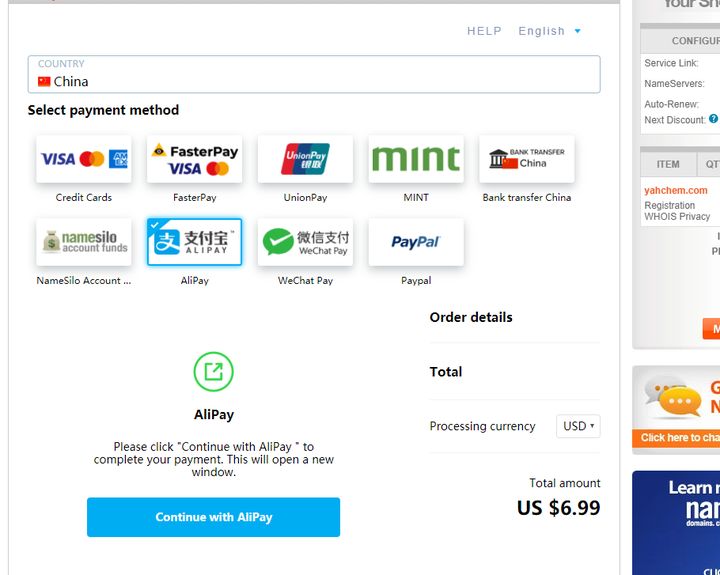Open the Country selector showing China
This screenshot has width=720, height=575.
pos(314,74)
